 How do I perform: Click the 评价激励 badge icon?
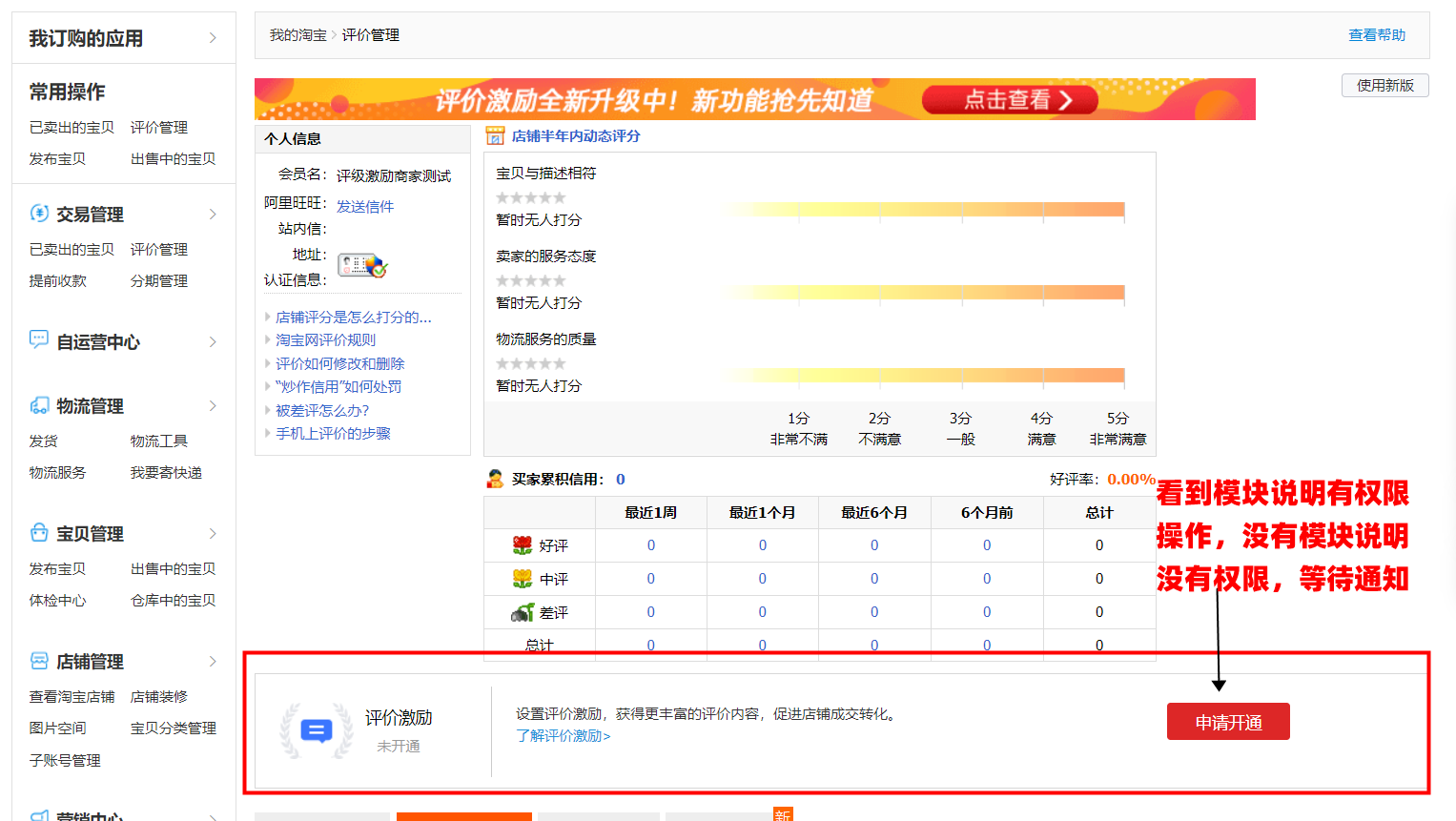pos(317,731)
